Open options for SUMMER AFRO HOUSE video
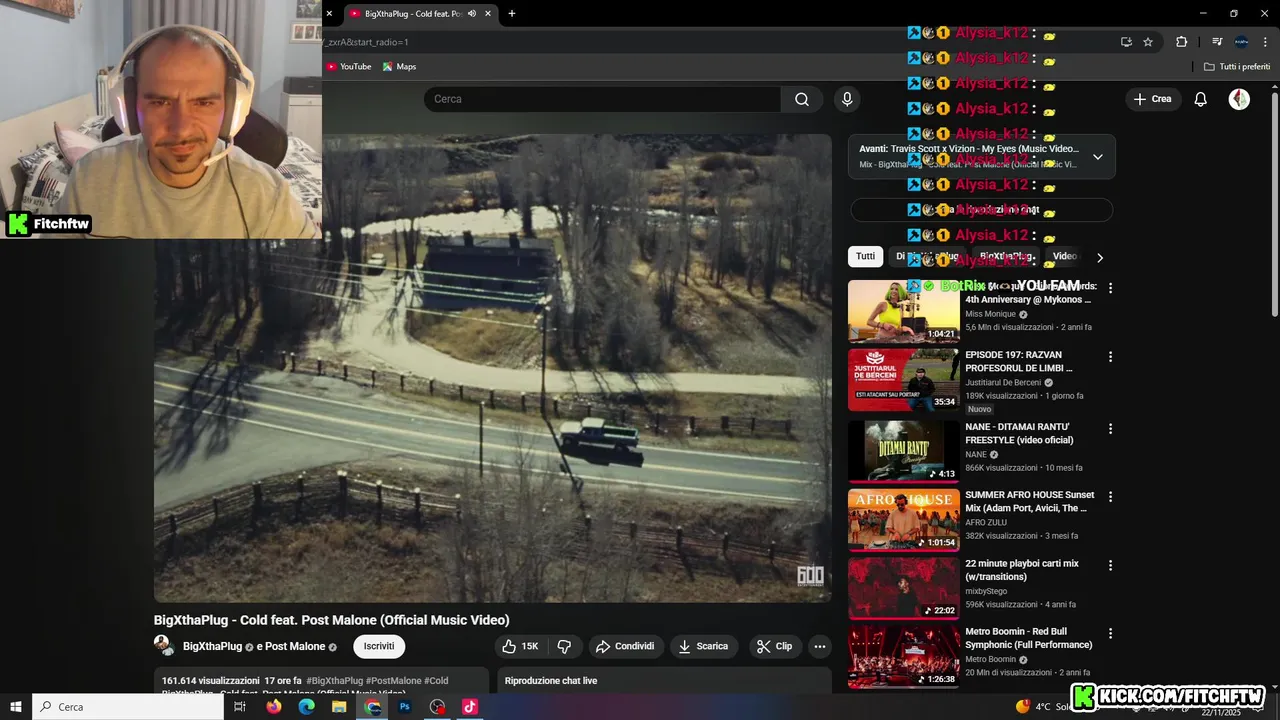 (x=1110, y=497)
